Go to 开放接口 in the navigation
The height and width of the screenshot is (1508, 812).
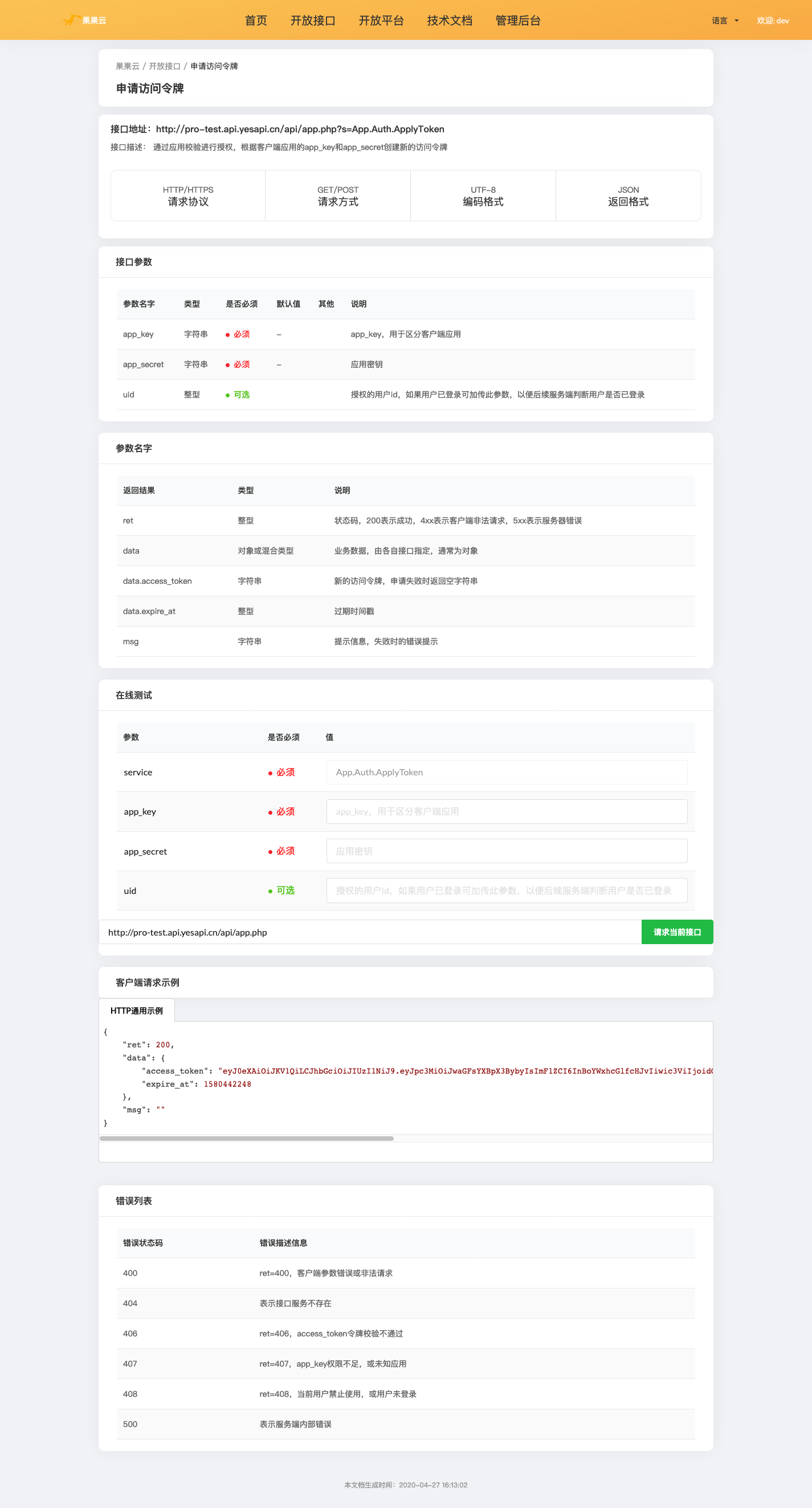[313, 21]
